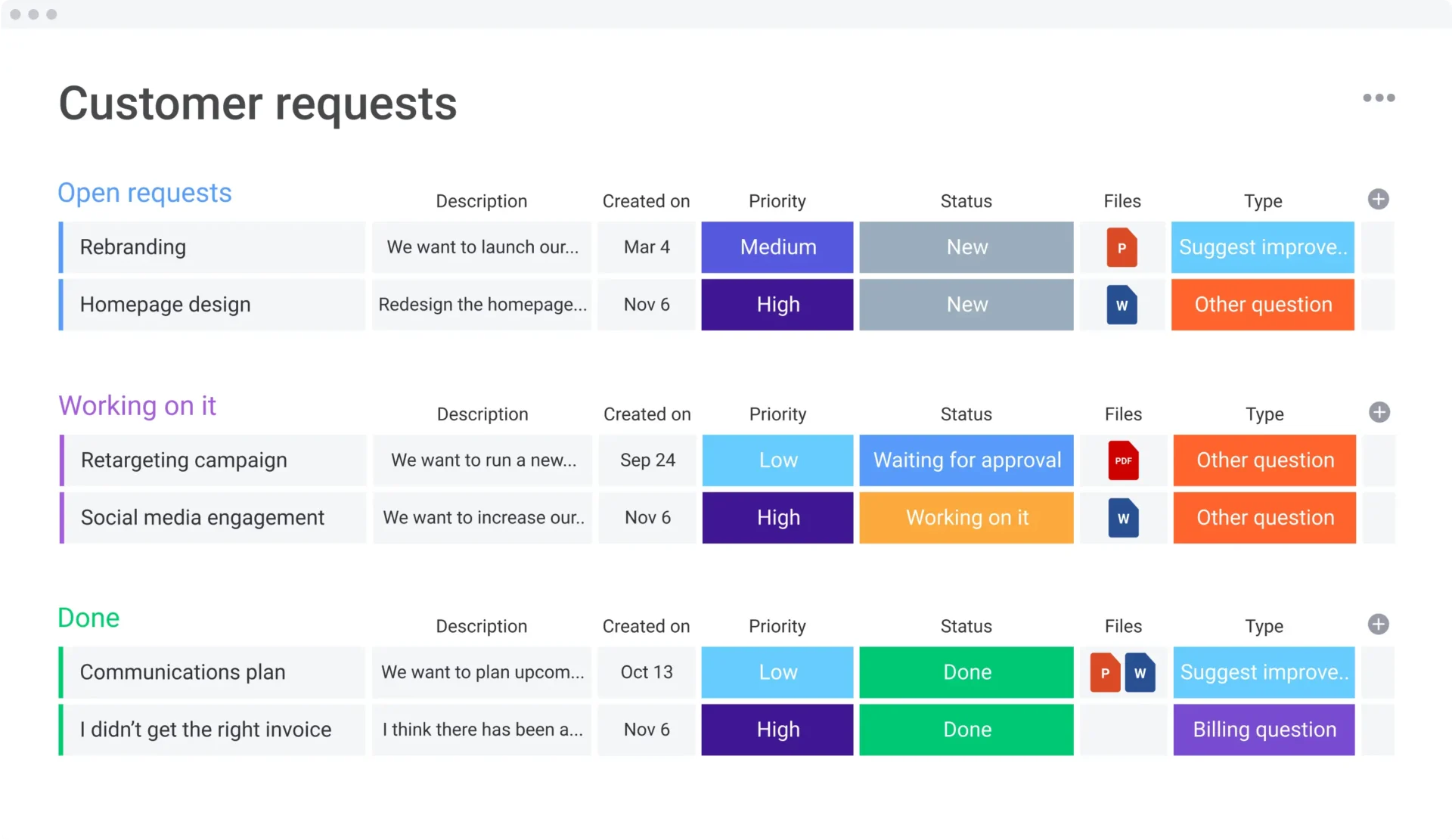Open the Word file for Social media engagement
Image resolution: width=1452 pixels, height=840 pixels.
(1124, 518)
